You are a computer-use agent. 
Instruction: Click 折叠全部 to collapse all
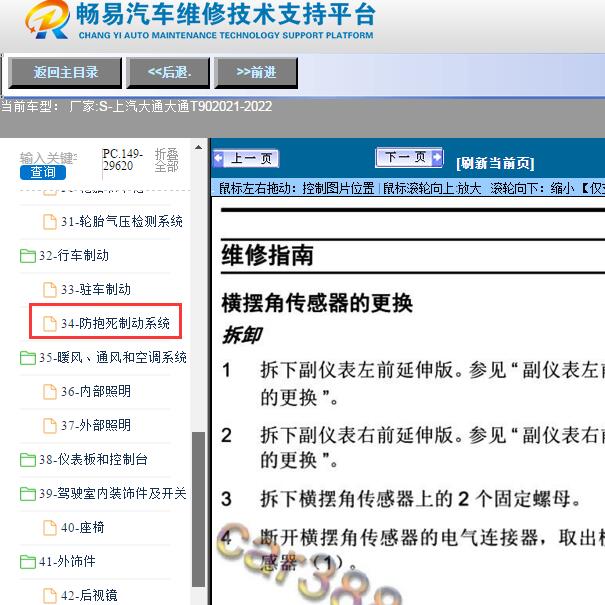[166, 160]
